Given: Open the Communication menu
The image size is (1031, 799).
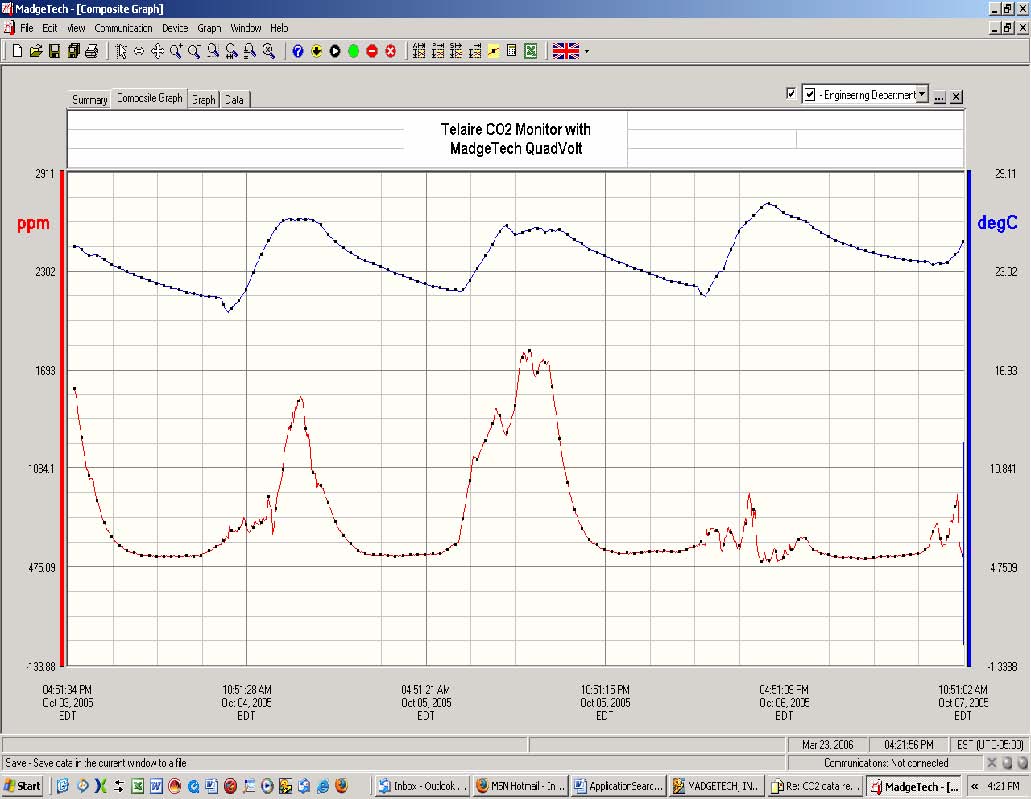Looking at the screenshot, I should point(124,28).
